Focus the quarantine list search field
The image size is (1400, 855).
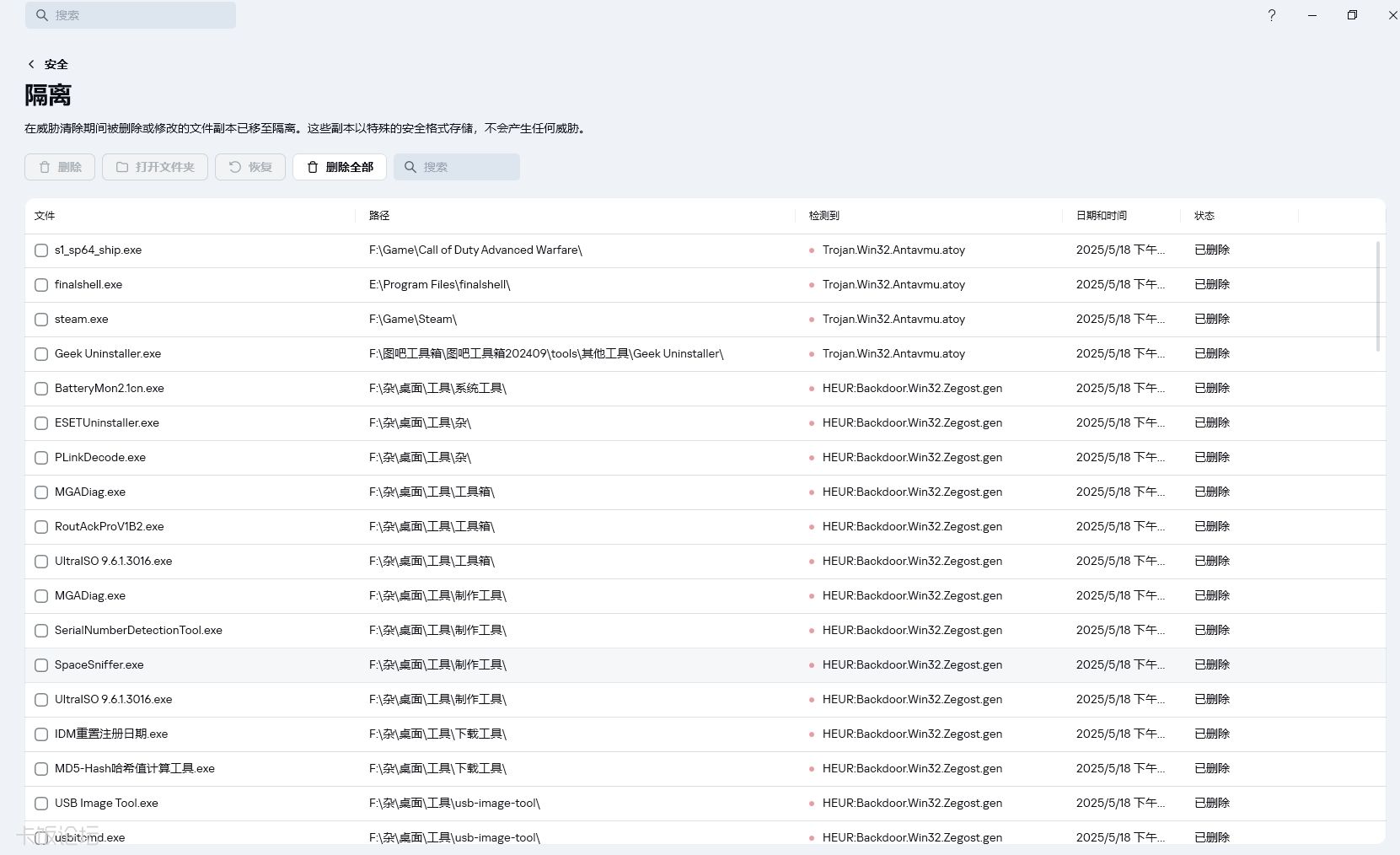pyautogui.click(x=457, y=167)
